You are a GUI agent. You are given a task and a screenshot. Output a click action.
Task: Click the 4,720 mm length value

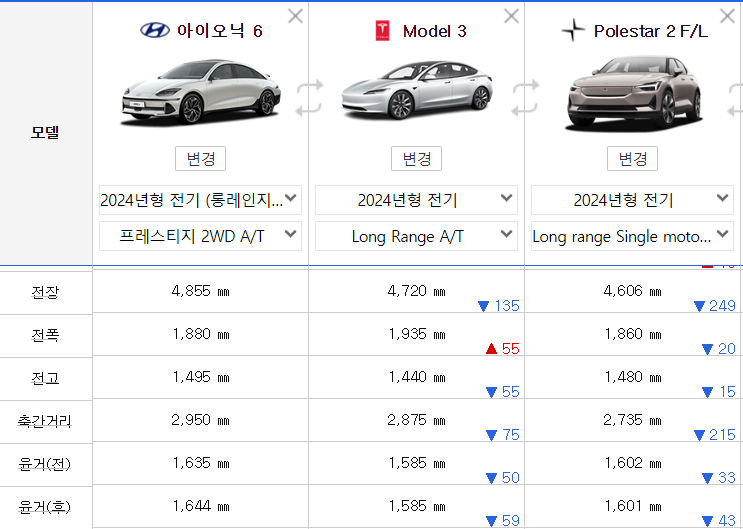point(417,291)
